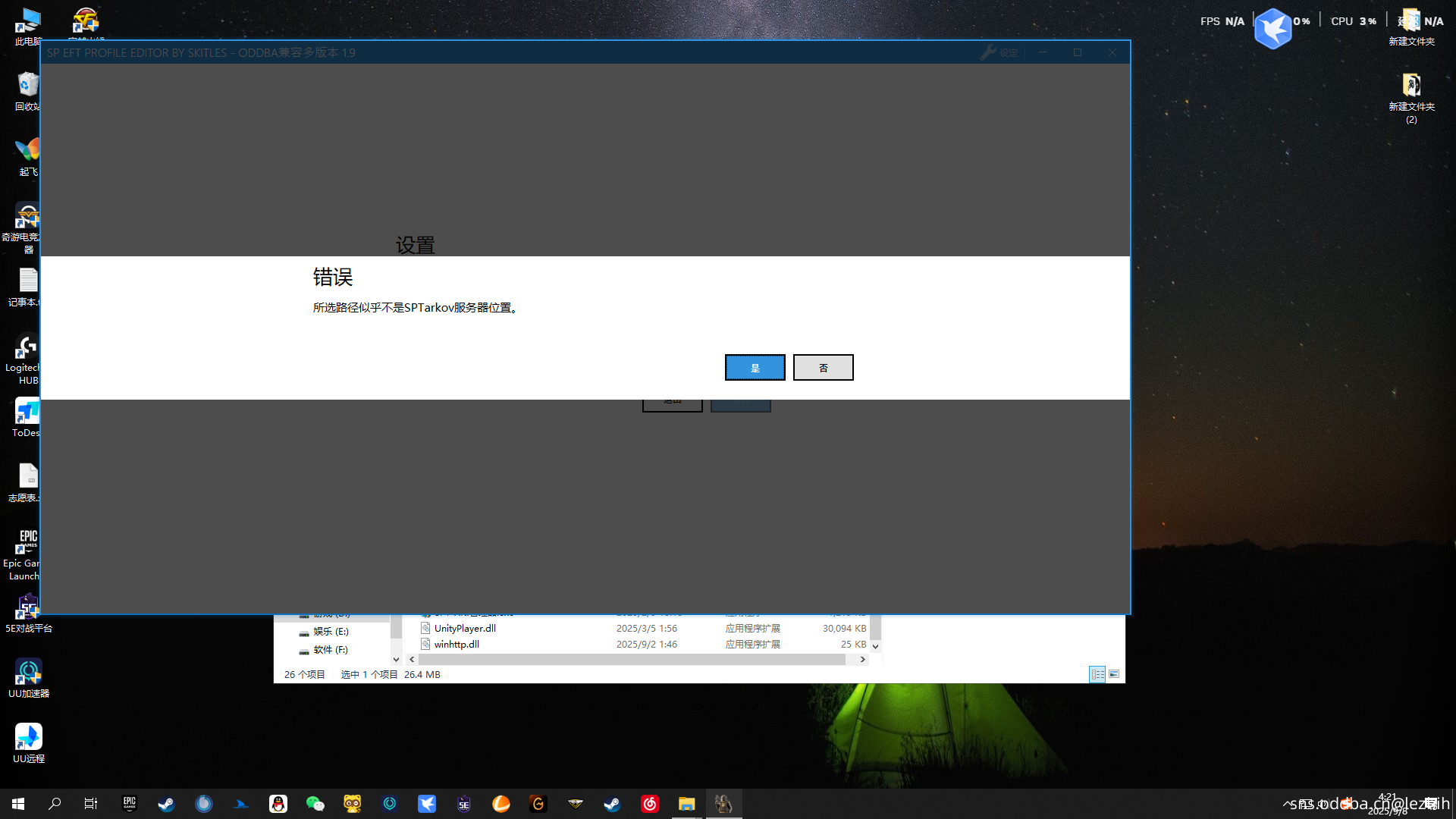Click Explorer nav pane scroll-down arrow
Viewport: 1456px width, 819px height.
[396, 660]
